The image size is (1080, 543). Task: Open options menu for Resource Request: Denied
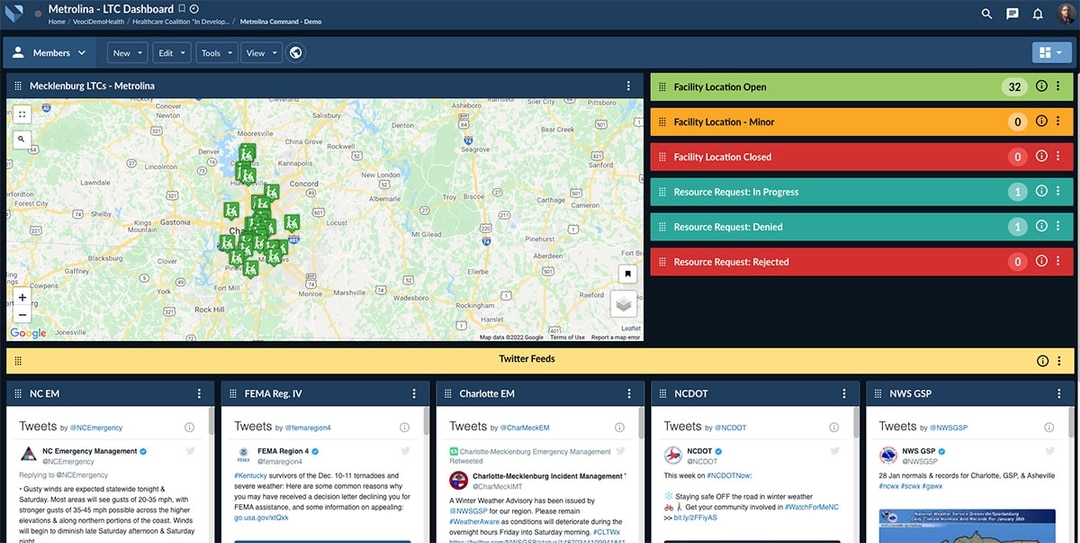[1058, 226]
